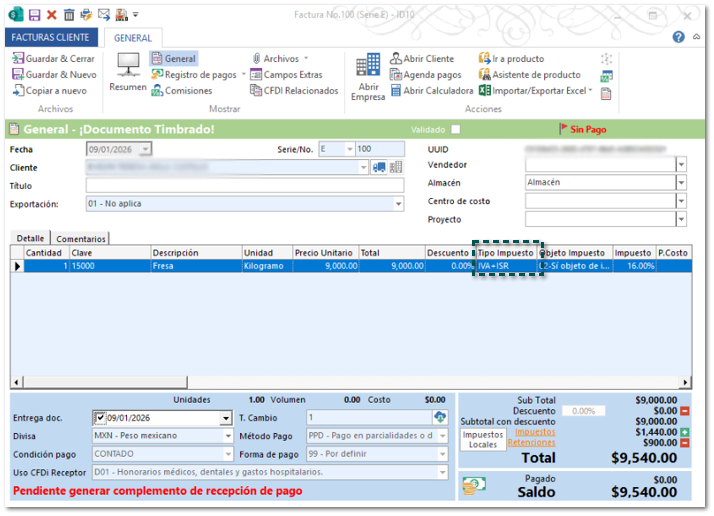The width and height of the screenshot is (714, 516).
Task: Open the FACTURAS CLIENTE ribbon tab
Action: 49,38
